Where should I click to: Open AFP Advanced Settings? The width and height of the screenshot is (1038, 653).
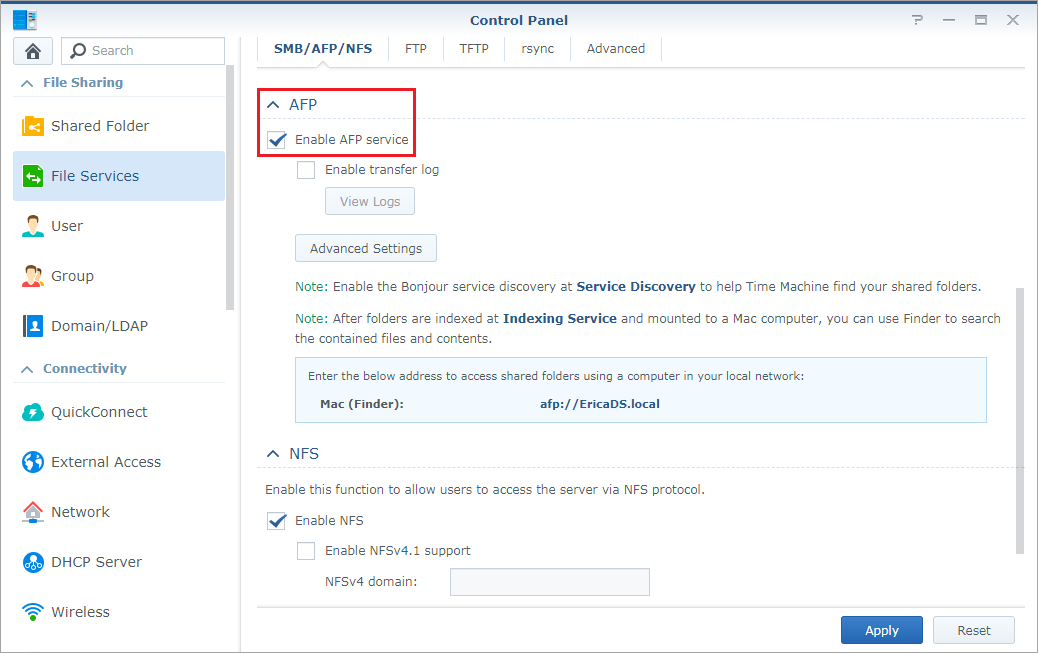pos(365,248)
